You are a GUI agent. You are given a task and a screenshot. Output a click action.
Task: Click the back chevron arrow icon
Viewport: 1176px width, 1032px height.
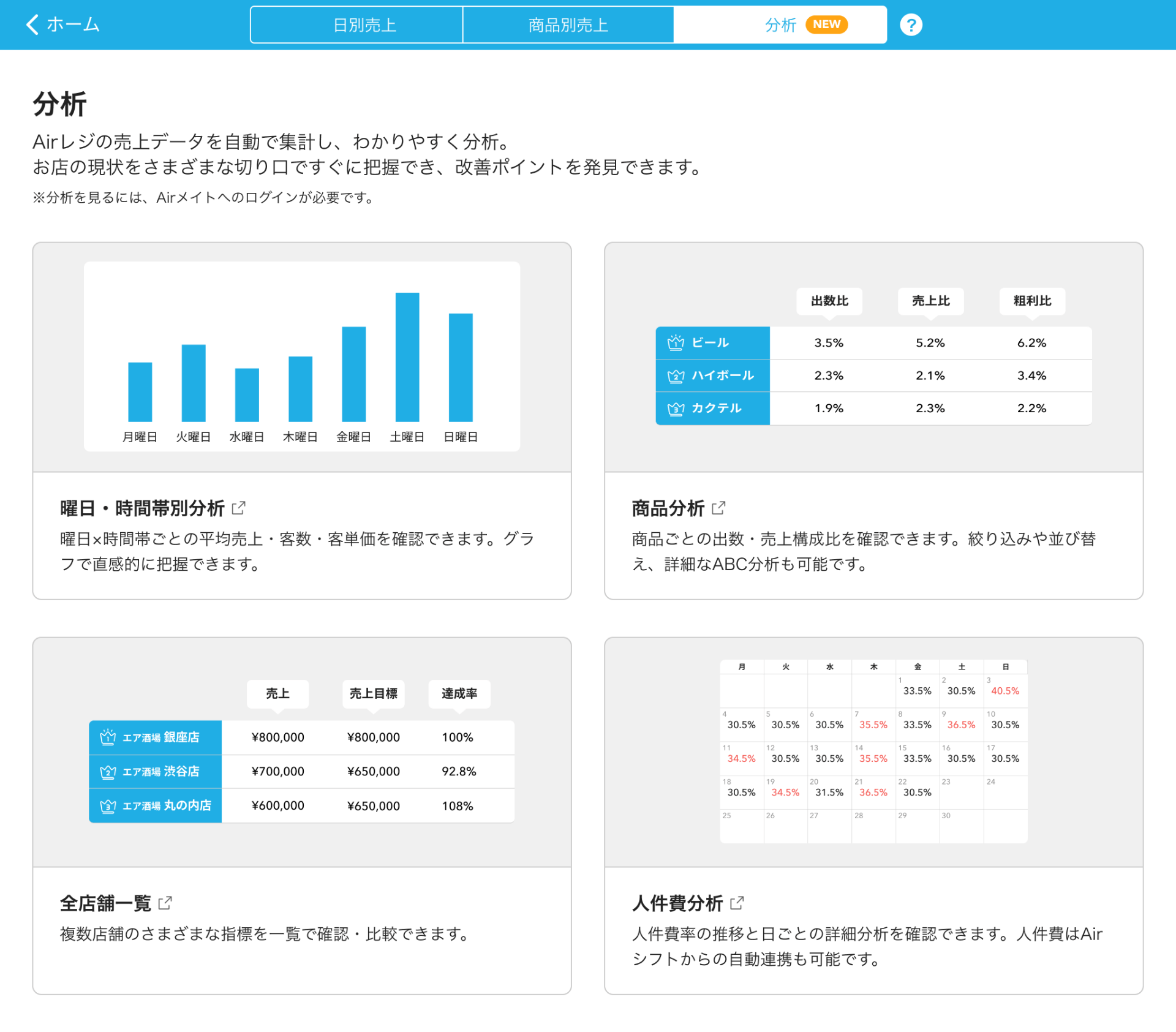tap(32, 24)
